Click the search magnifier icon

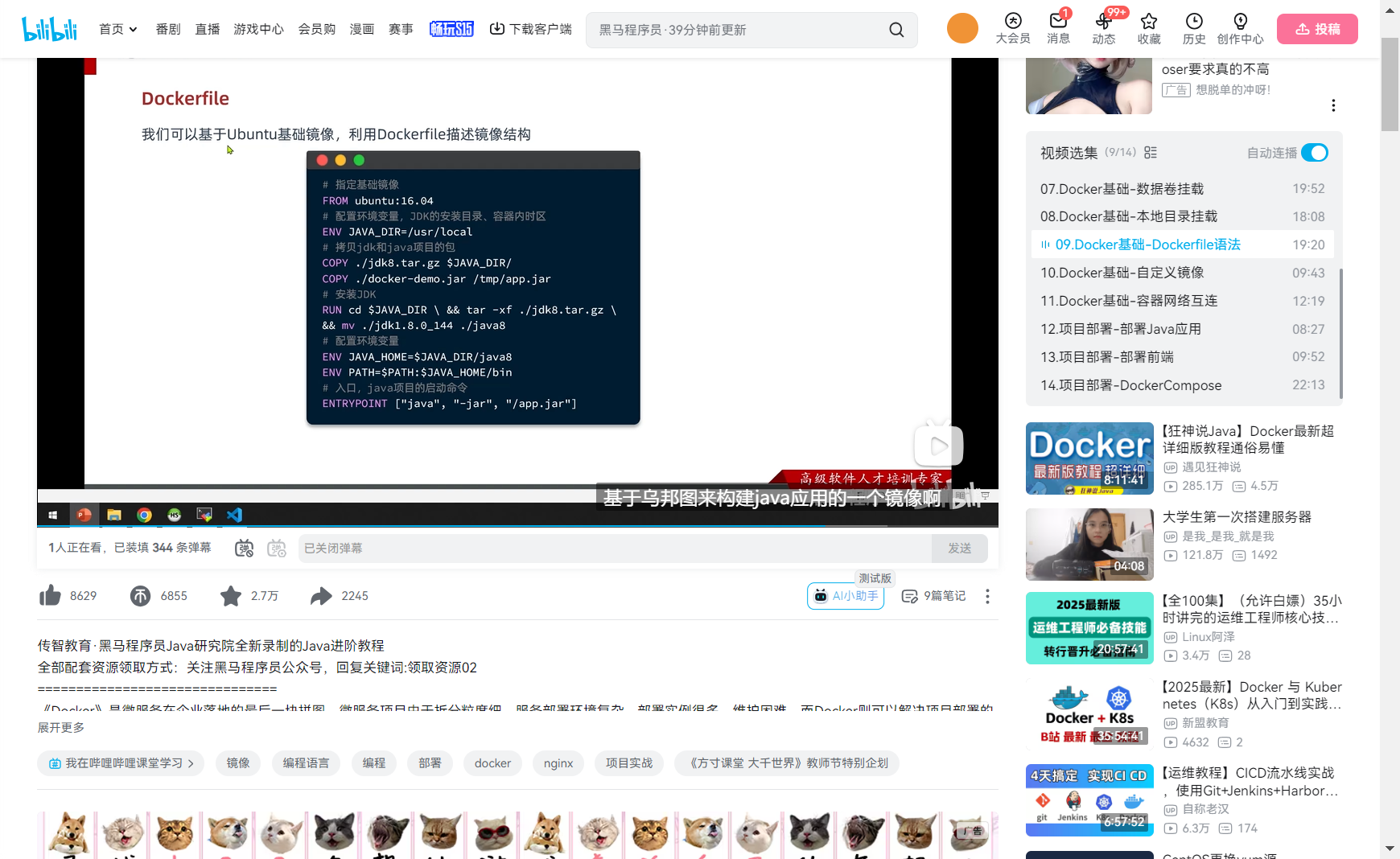pos(896,29)
